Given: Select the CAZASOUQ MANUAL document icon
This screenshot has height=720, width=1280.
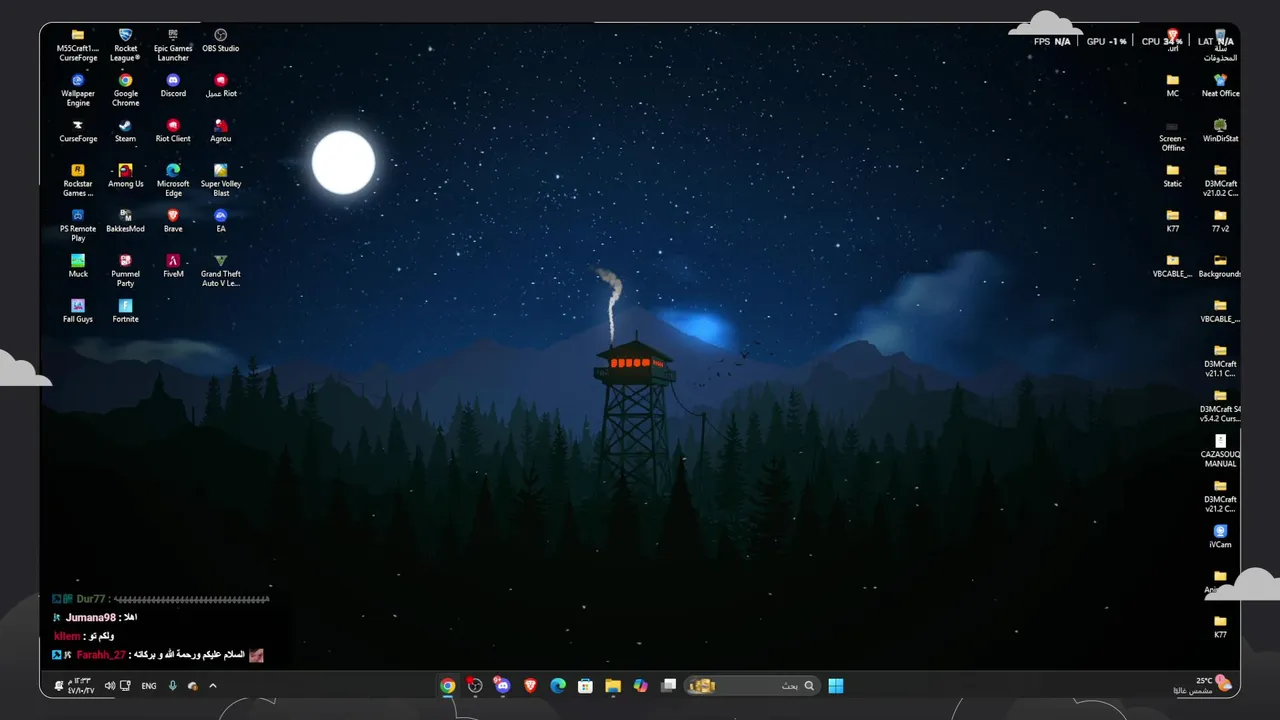Looking at the screenshot, I should [x=1220, y=450].
